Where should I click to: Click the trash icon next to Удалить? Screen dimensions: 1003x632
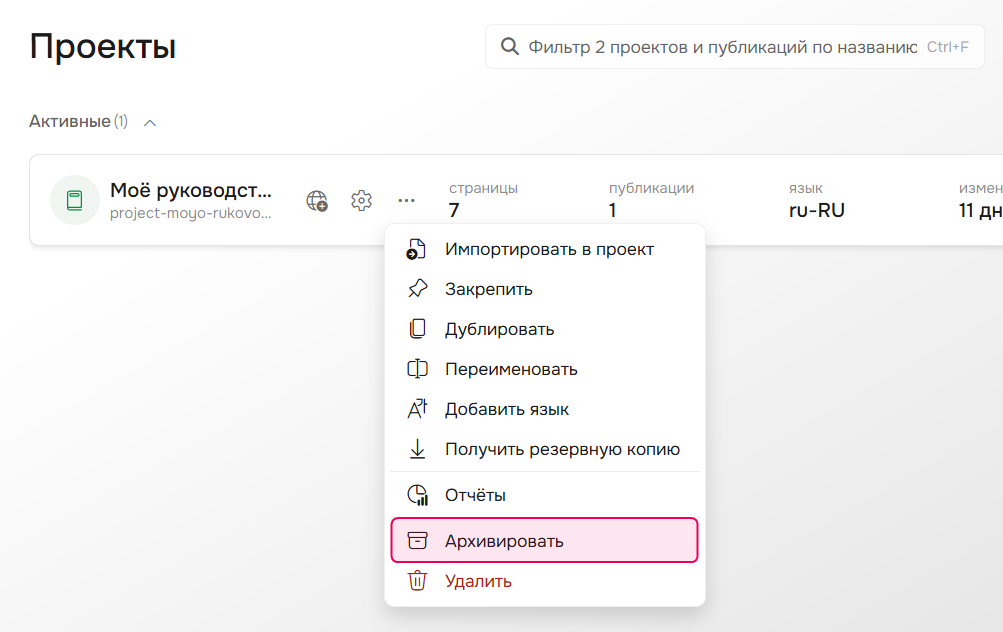point(417,580)
